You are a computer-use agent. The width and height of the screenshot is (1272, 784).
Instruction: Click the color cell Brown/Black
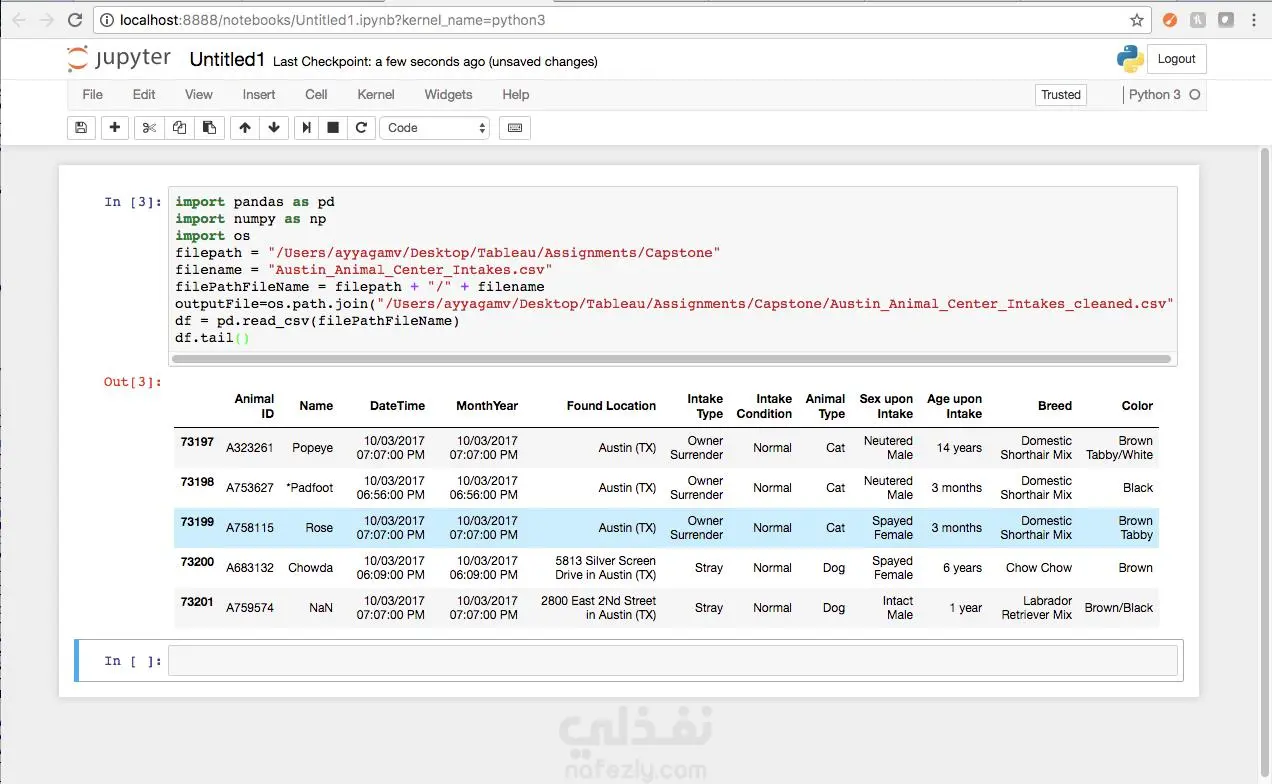pos(1119,608)
